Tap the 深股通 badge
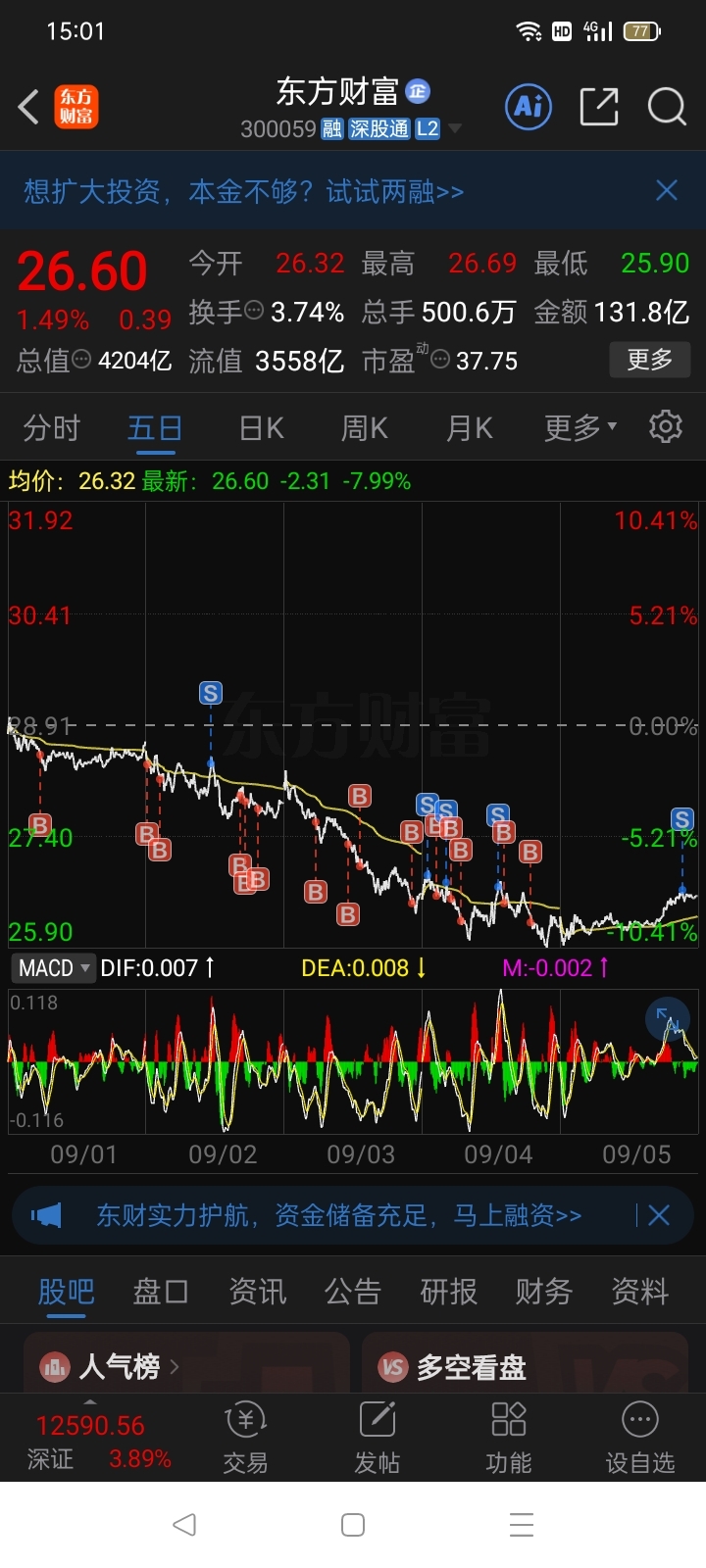This screenshot has height=1568, width=706. pyautogui.click(x=379, y=129)
